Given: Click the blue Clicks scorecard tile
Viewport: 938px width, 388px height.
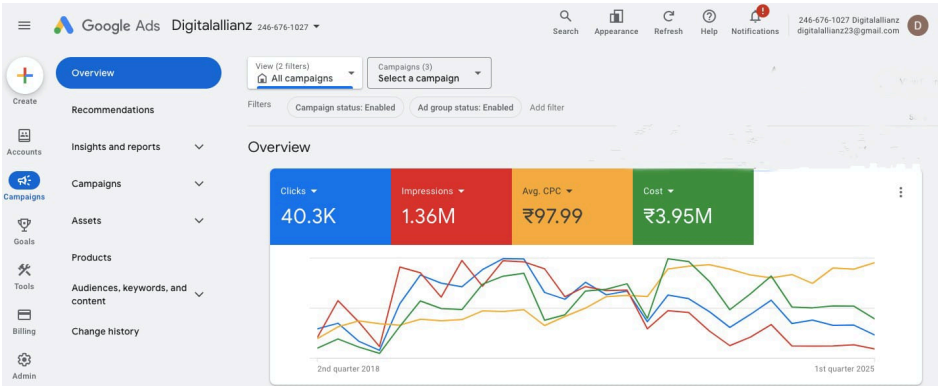Looking at the screenshot, I should point(330,207).
